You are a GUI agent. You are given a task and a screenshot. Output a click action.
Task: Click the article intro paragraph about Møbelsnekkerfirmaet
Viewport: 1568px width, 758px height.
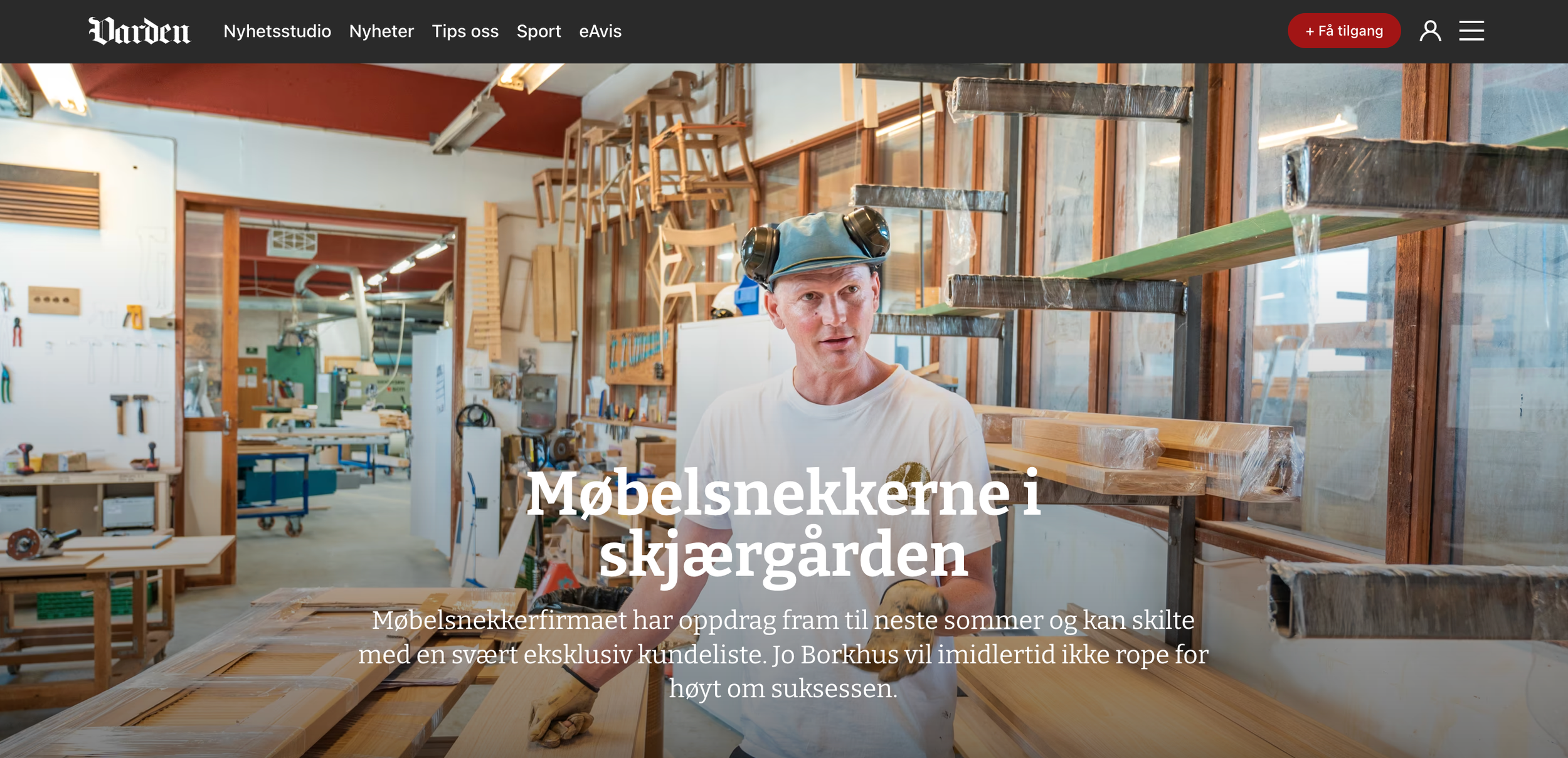783,654
